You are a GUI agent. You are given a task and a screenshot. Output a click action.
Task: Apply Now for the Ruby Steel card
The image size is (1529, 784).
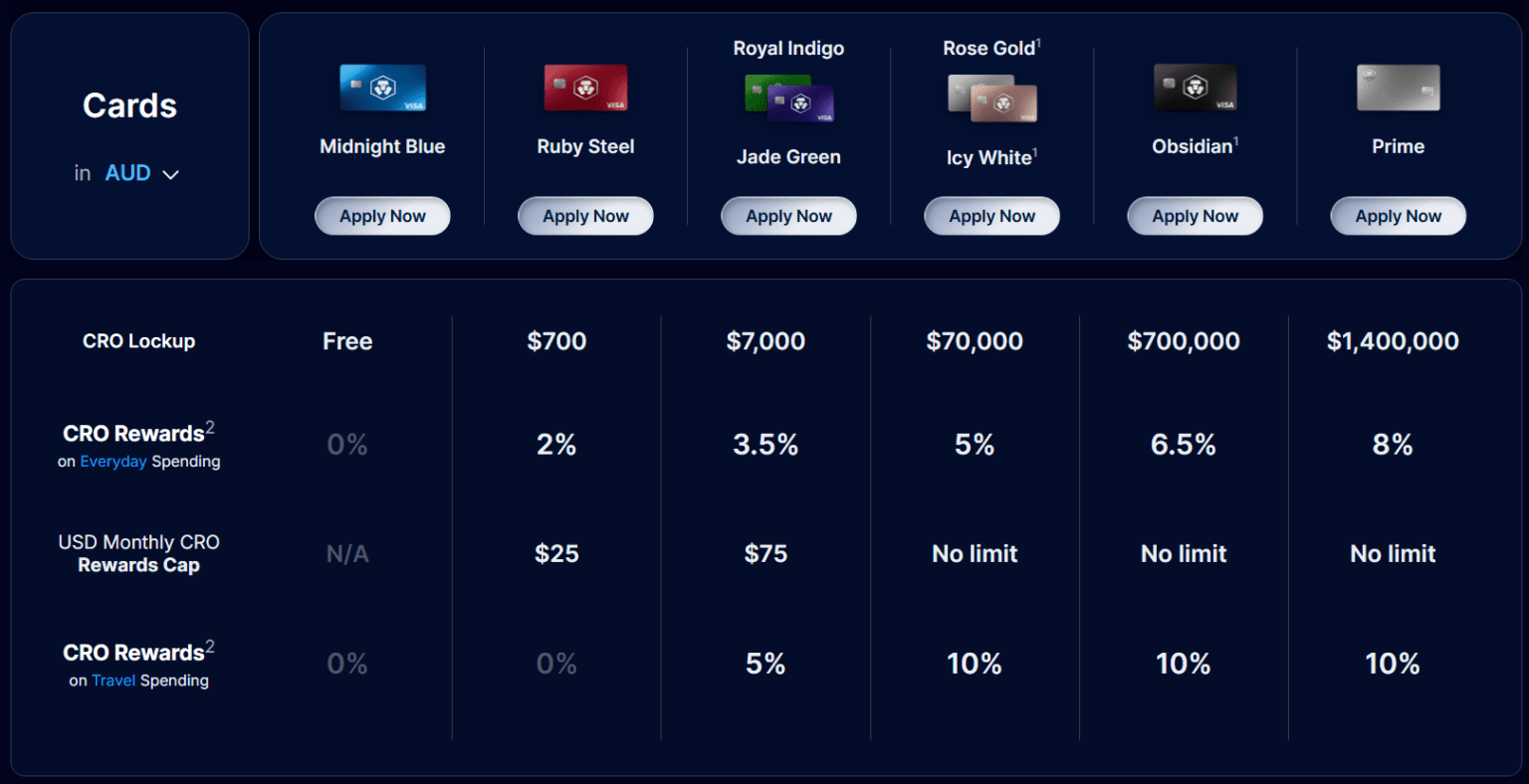[x=585, y=216]
